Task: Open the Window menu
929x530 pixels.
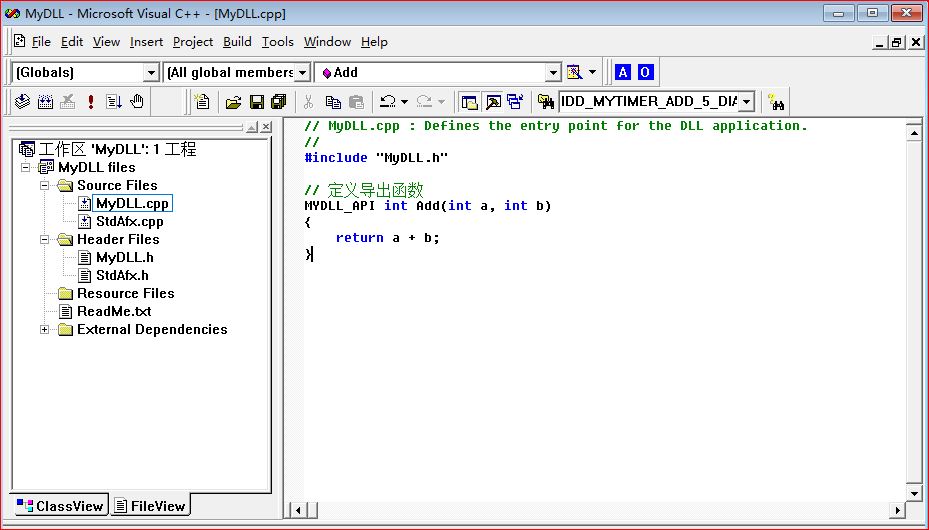Action: click(327, 41)
